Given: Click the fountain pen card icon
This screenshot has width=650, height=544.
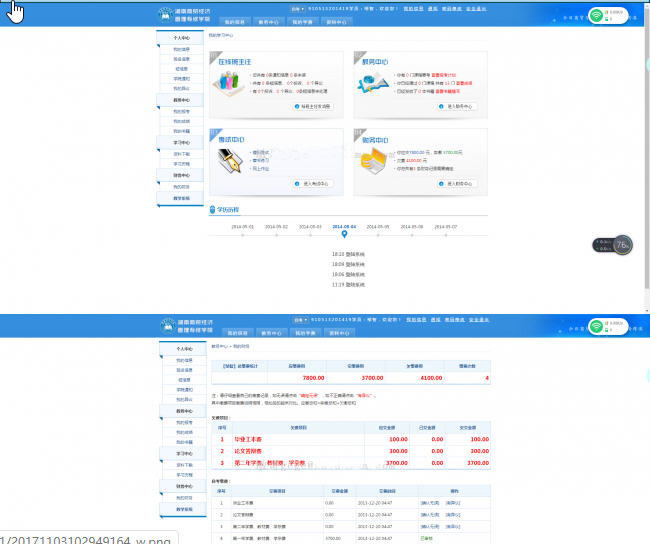Looking at the screenshot, I should [230, 161].
